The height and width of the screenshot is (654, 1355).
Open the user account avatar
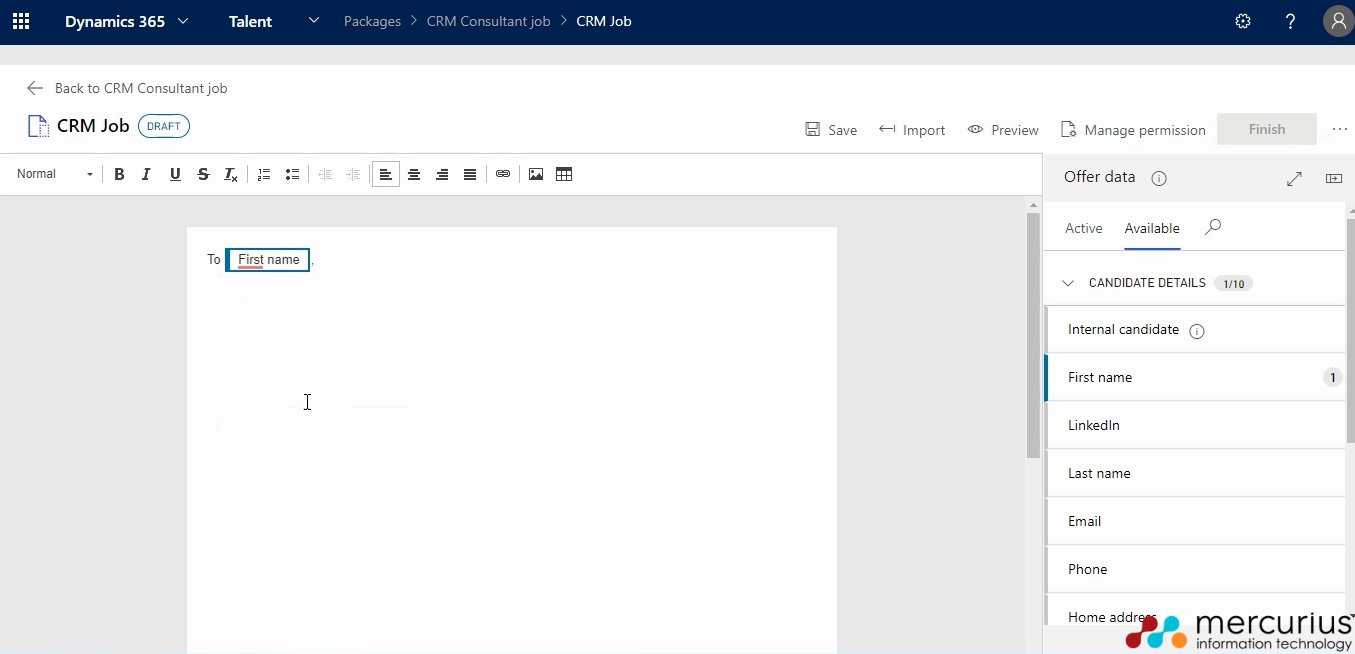tap(1339, 21)
